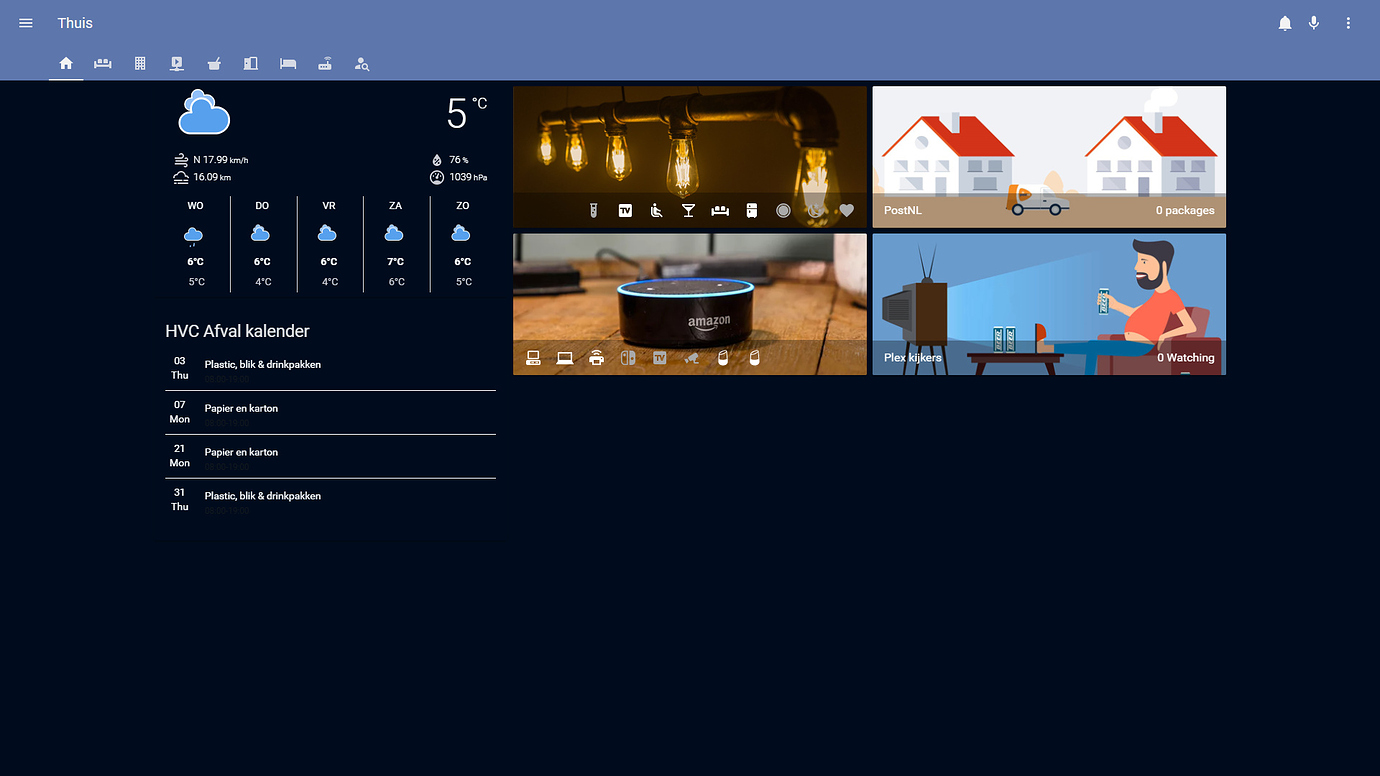Open the kitchen tab with the pot icon
The height and width of the screenshot is (776, 1380).
click(x=214, y=63)
